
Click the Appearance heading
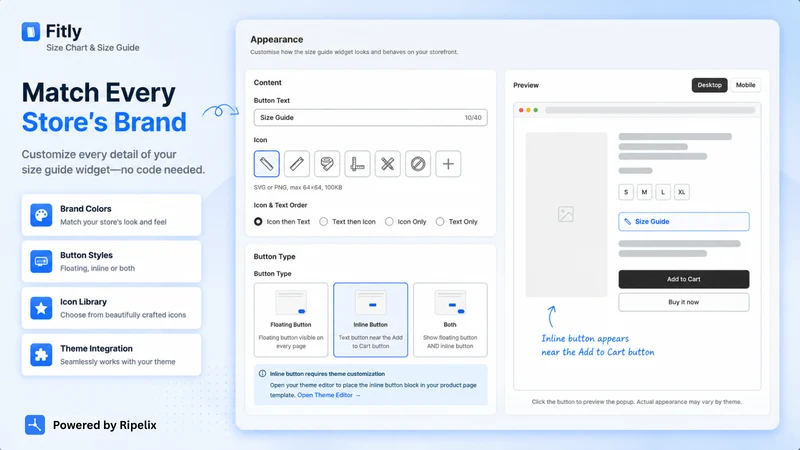[x=277, y=39]
